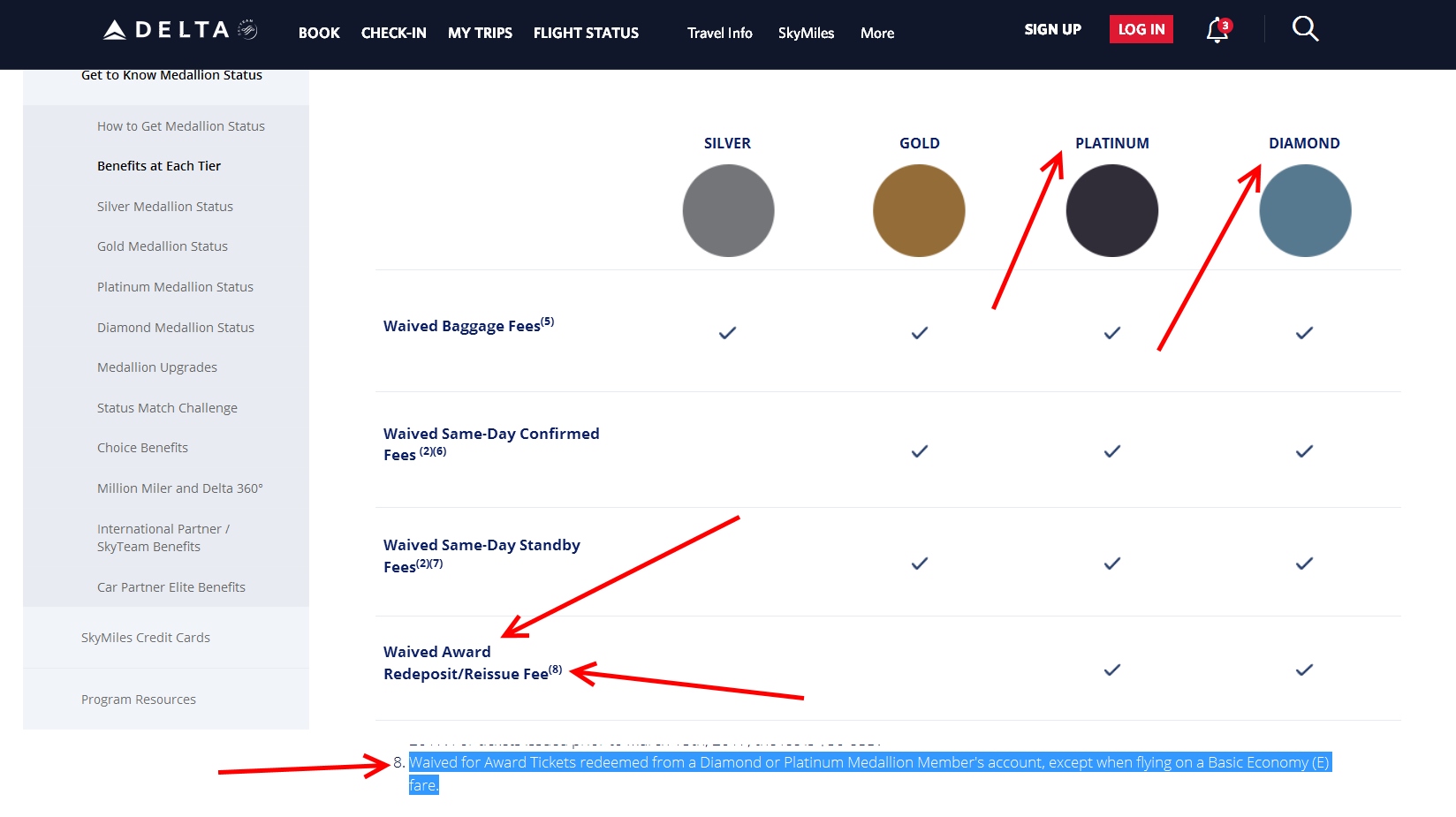Click the Gold checkmark for Same-Day Standby Fees
This screenshot has width=1456, height=817.
(x=918, y=563)
